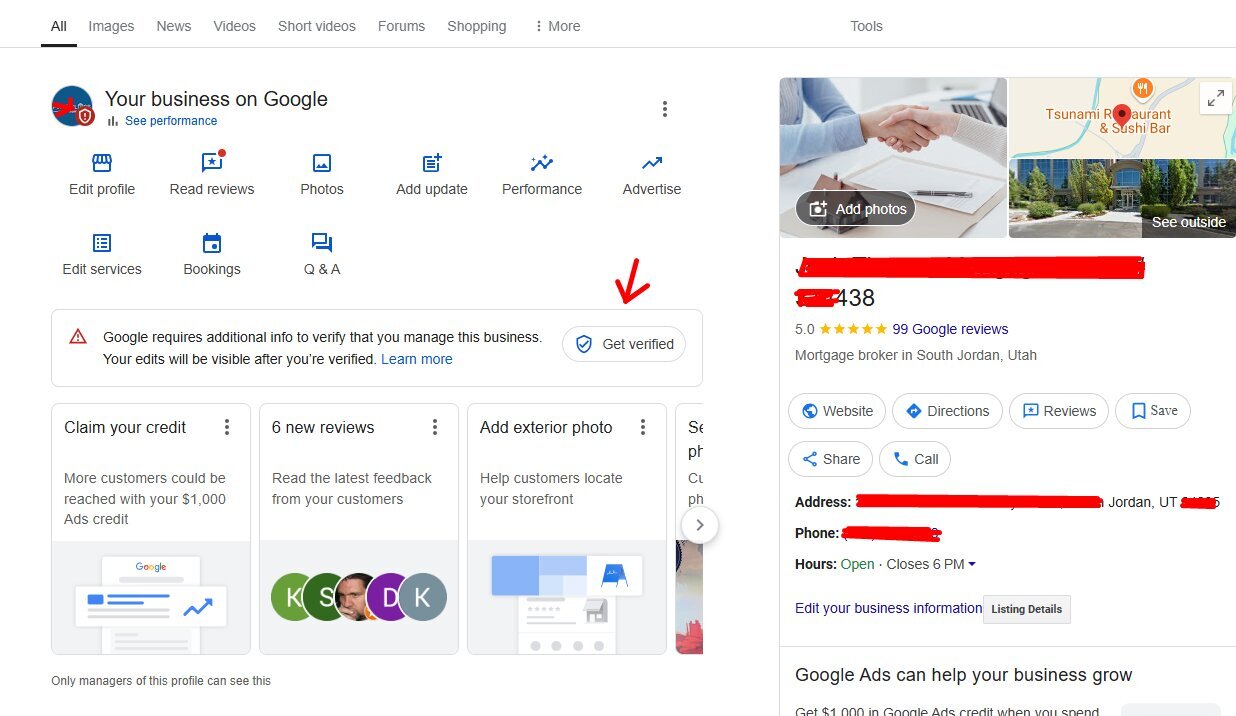Select the All results tab

[x=59, y=26]
